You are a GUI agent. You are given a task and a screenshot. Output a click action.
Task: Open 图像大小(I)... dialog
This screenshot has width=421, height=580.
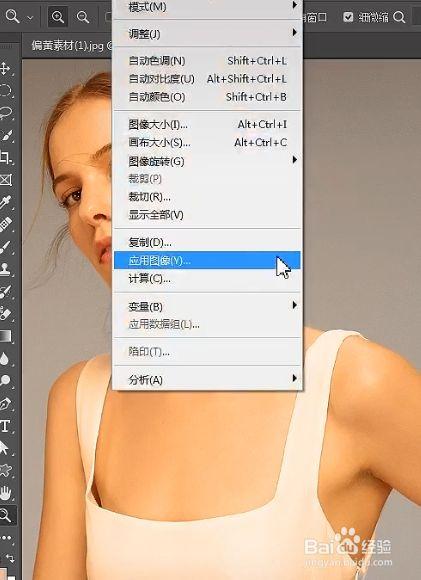[x=208, y=124]
